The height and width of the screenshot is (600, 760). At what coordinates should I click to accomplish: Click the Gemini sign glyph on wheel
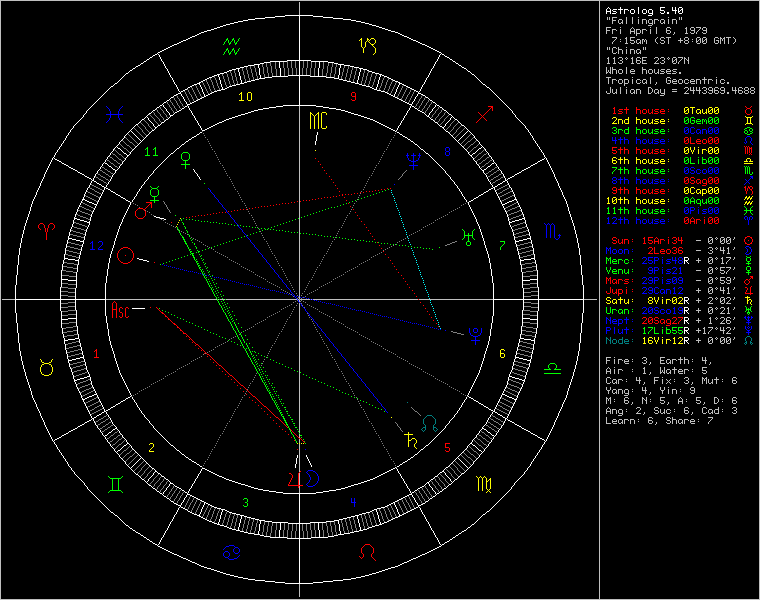tap(115, 484)
